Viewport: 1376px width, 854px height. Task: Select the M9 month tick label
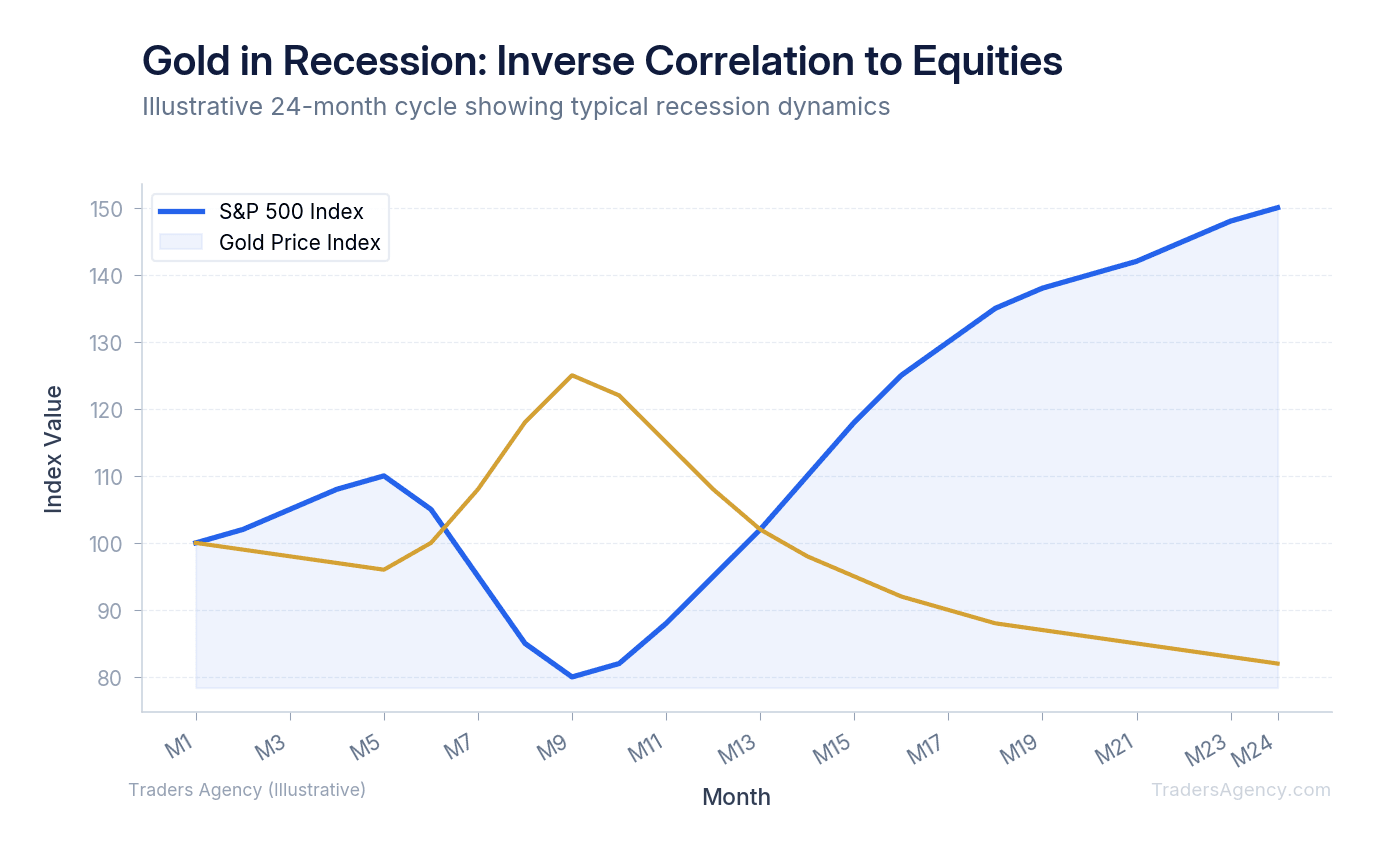(x=555, y=746)
